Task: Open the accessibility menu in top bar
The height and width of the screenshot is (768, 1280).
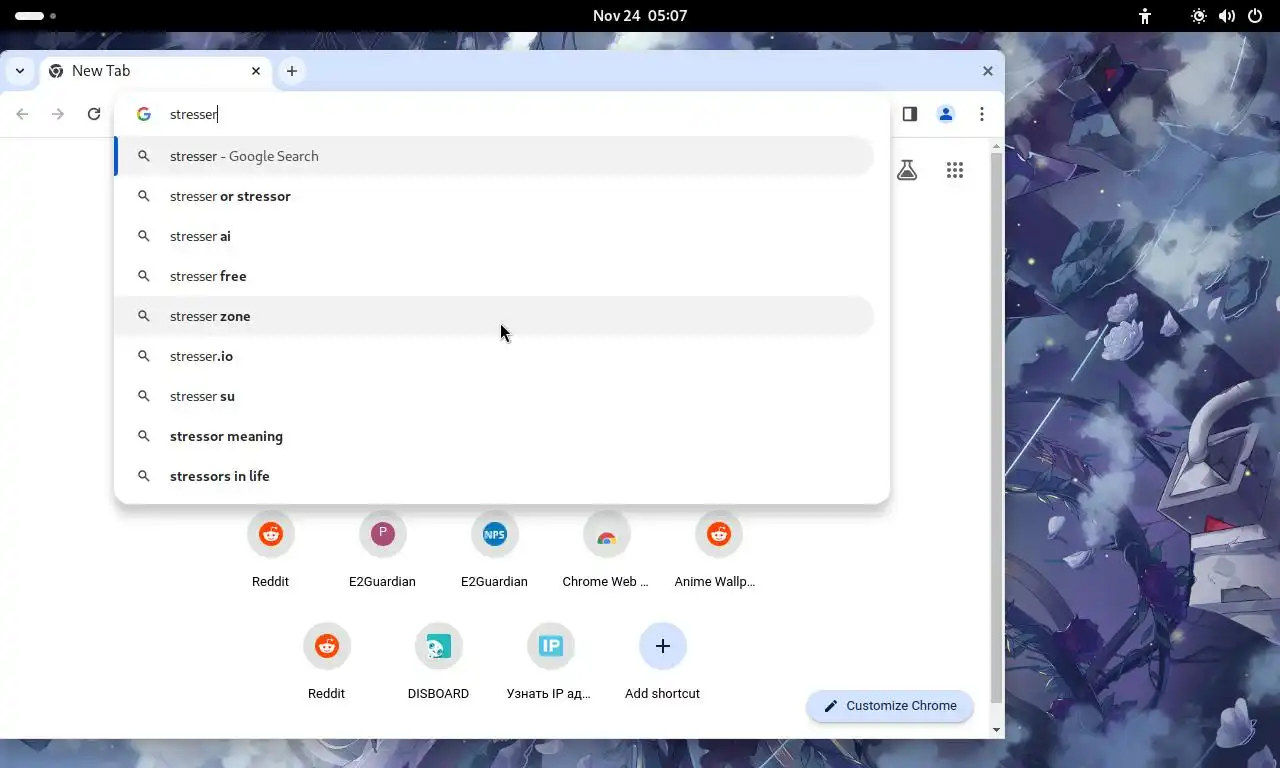Action: pos(1145,16)
